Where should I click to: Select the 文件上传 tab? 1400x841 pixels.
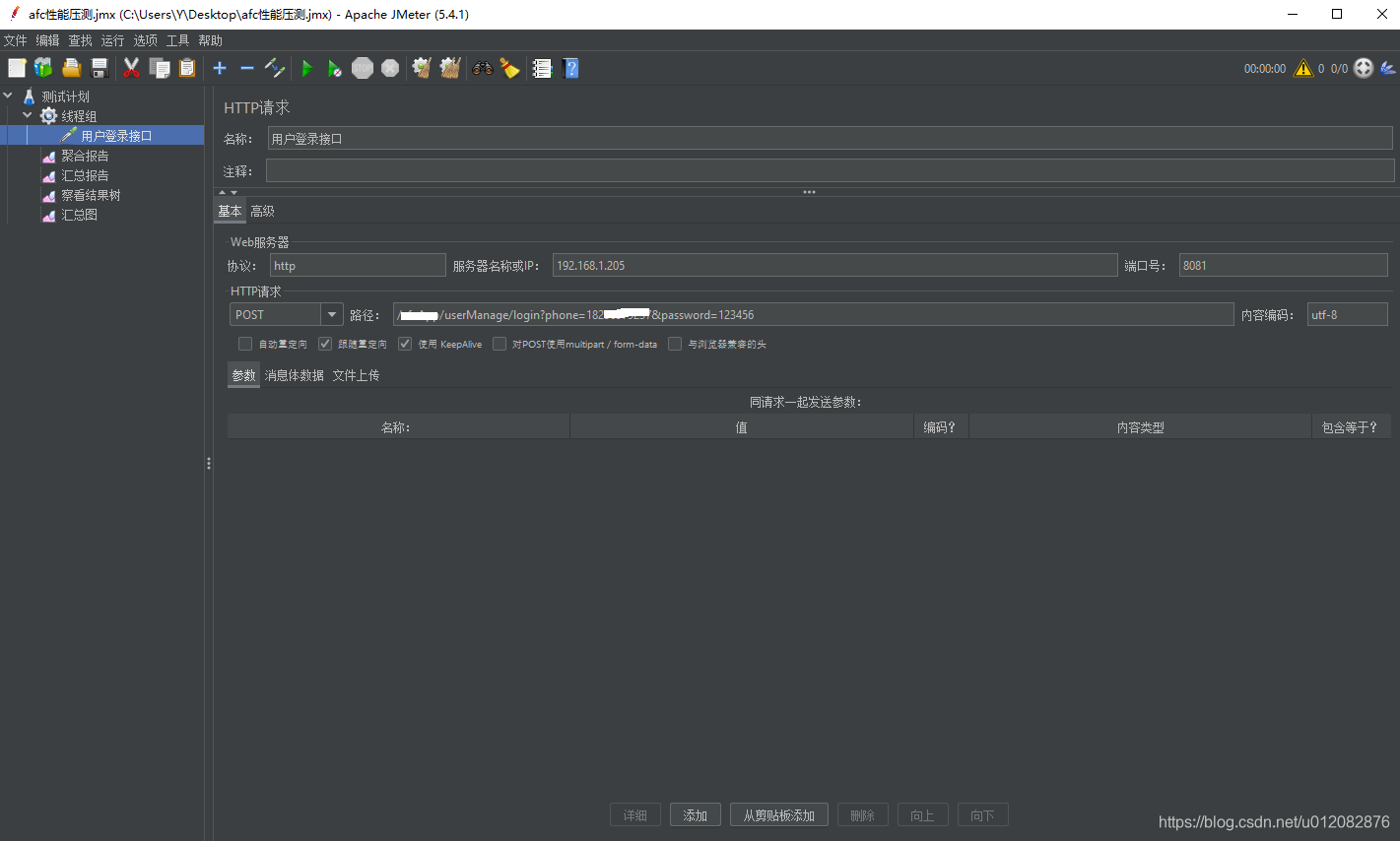[356, 375]
